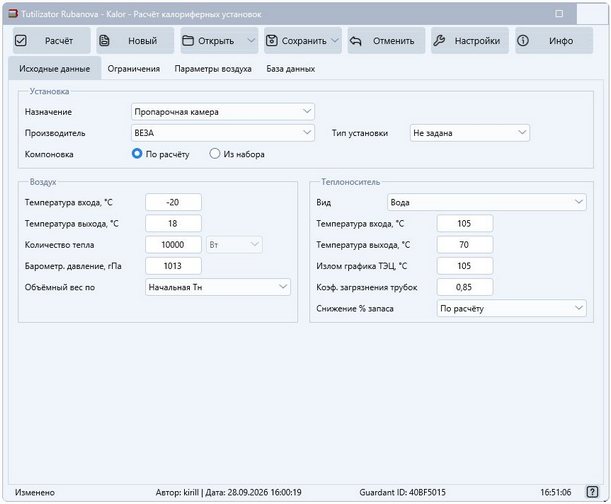
Task: Click coolant outlet temperature field 70
Action: 465,244
